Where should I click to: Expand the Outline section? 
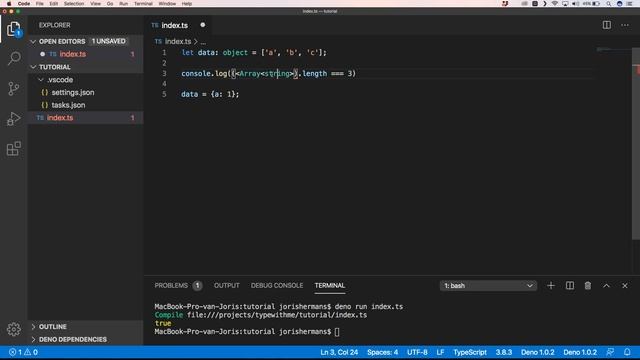click(x=33, y=327)
